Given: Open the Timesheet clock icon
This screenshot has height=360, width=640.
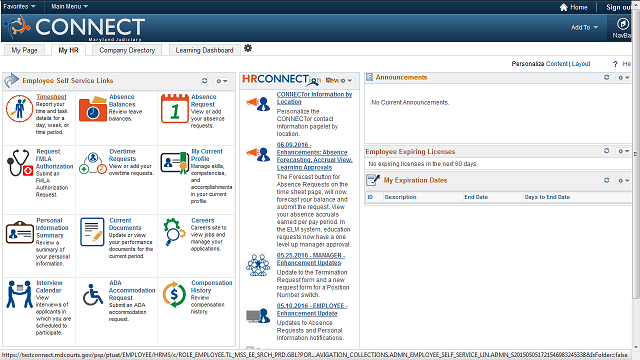Looking at the screenshot, I should pos(19,109).
